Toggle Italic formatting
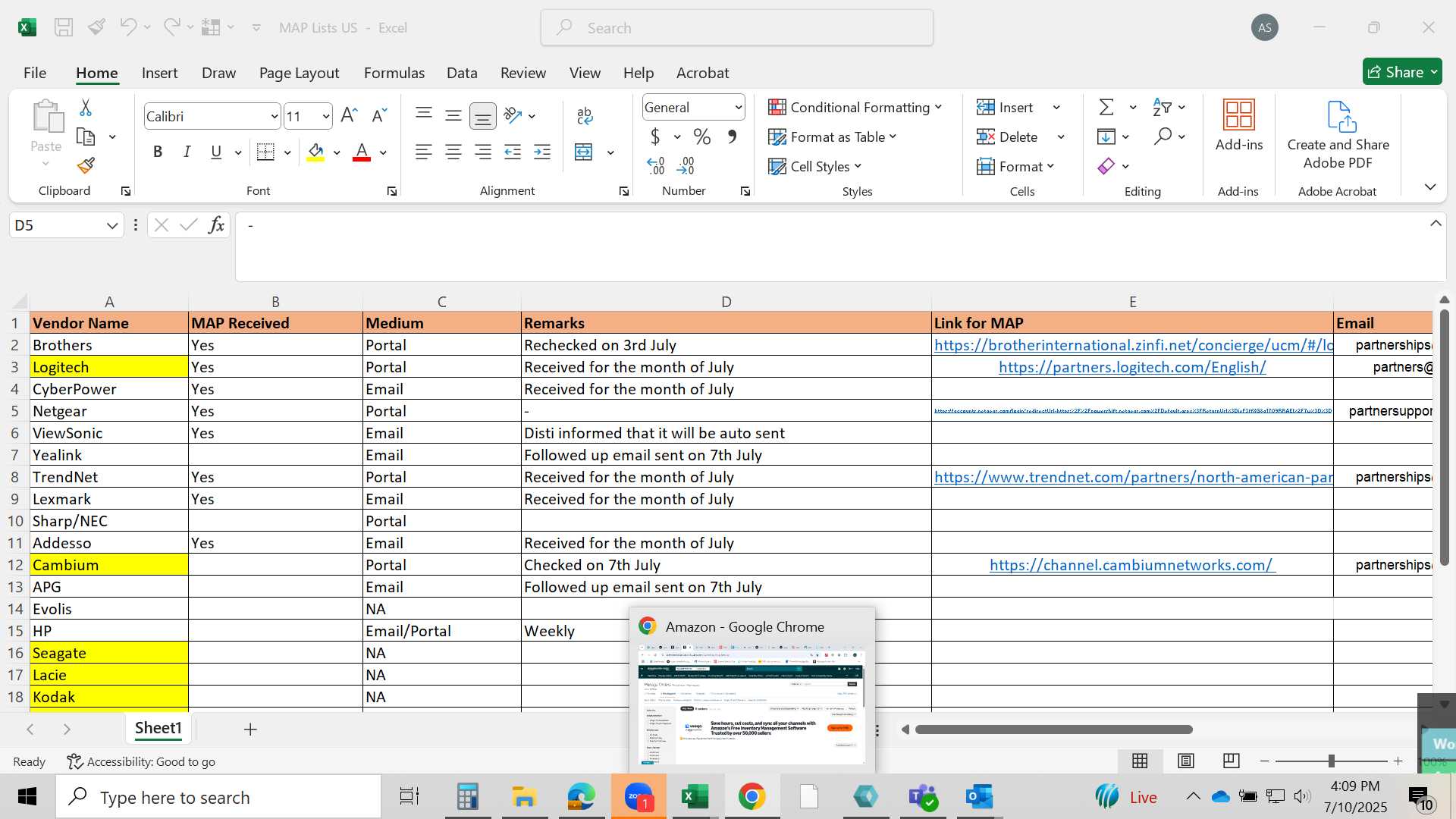 point(187,152)
